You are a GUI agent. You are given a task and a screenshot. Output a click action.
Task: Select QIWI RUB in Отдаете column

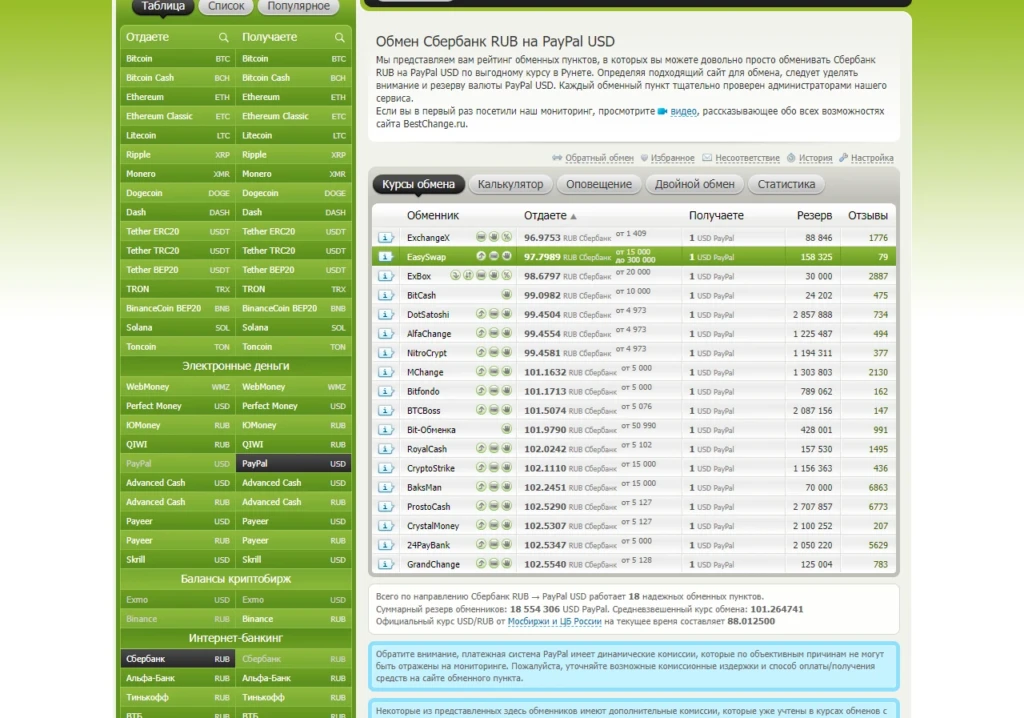[178, 444]
